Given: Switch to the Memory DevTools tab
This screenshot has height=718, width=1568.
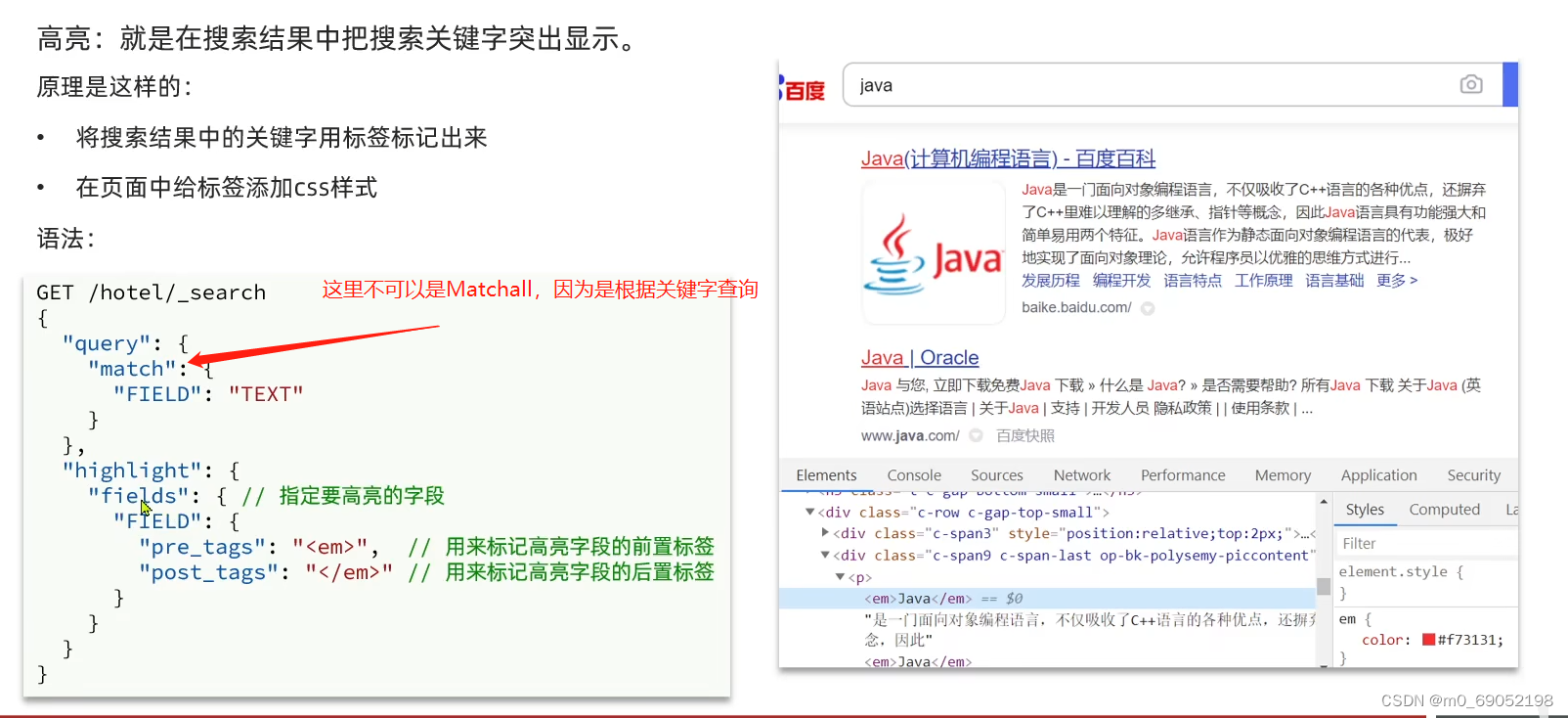Looking at the screenshot, I should [x=1283, y=475].
